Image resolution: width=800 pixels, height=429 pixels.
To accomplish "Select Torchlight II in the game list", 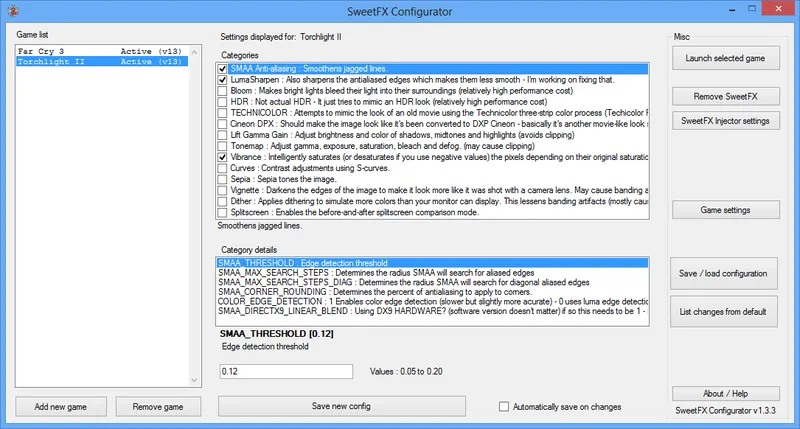I will 102,61.
